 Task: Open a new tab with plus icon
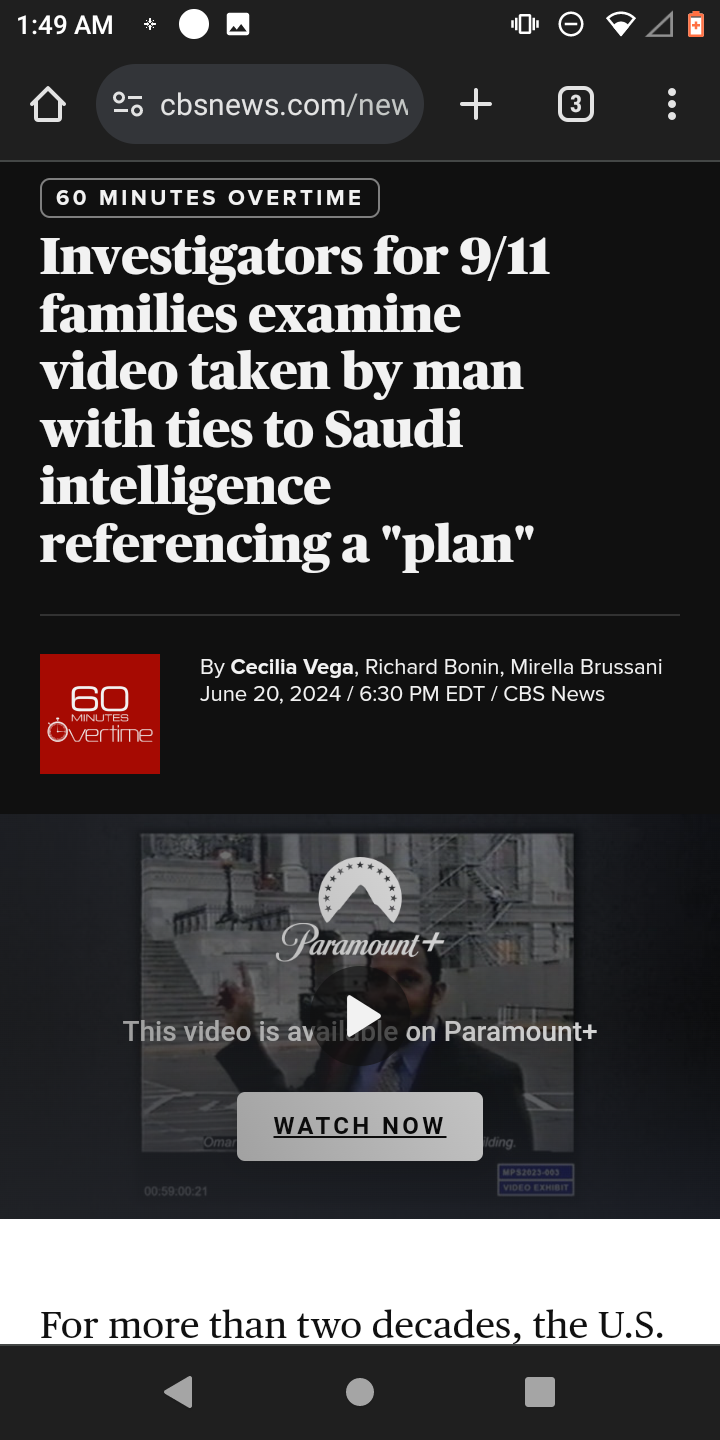click(476, 104)
